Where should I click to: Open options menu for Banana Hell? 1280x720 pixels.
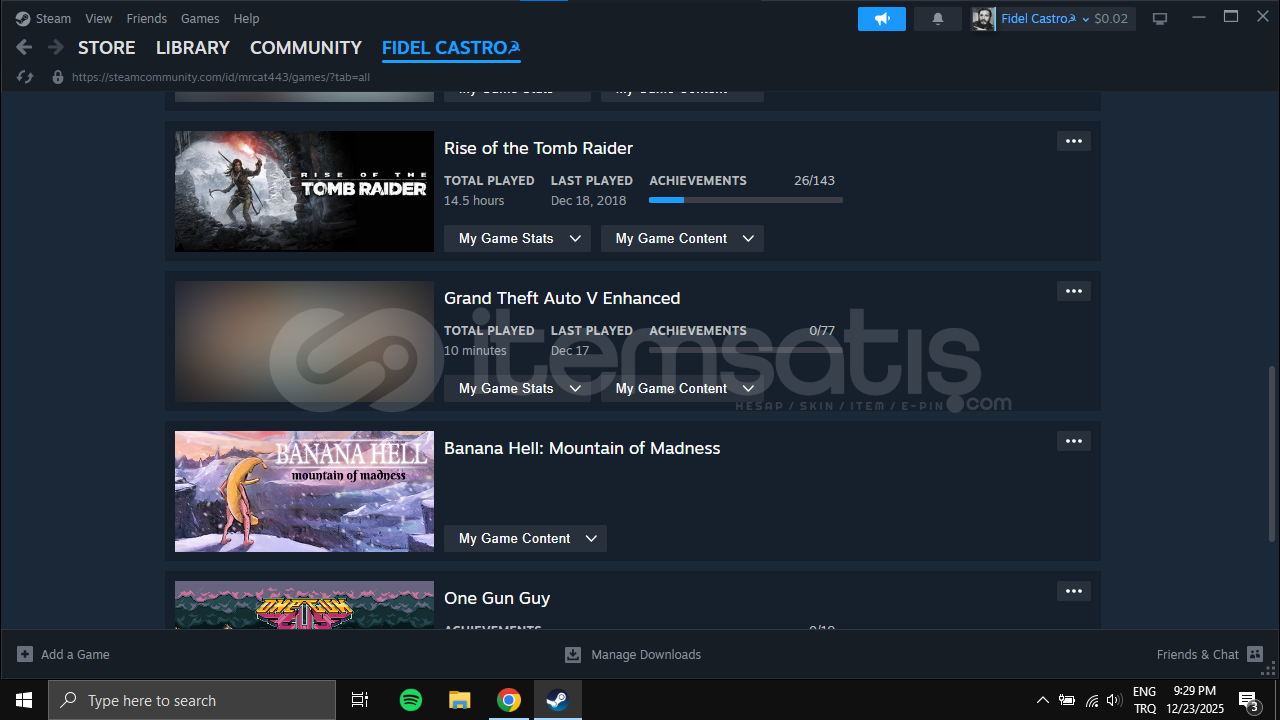1074,441
